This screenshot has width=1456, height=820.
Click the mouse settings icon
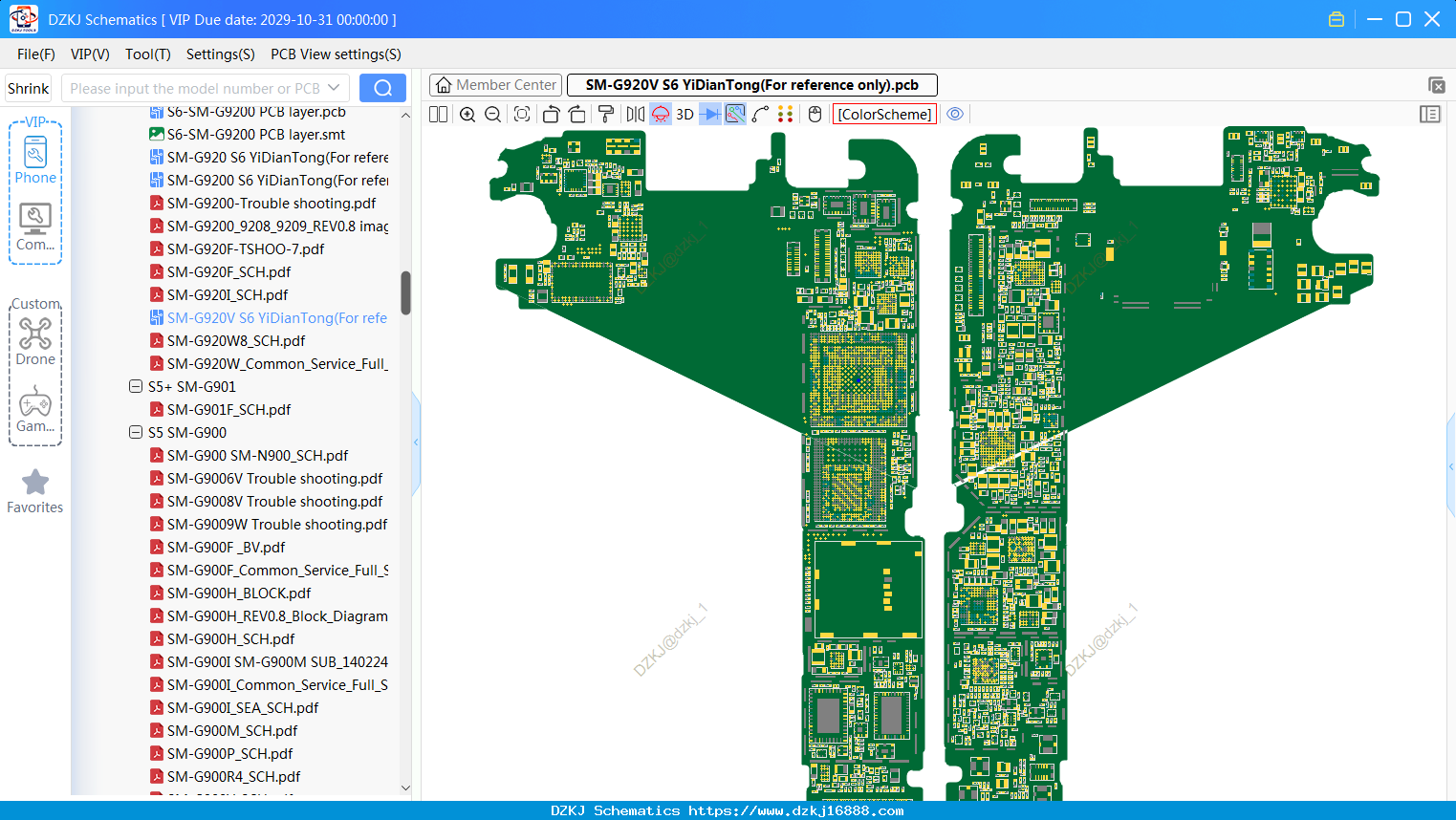(x=815, y=114)
